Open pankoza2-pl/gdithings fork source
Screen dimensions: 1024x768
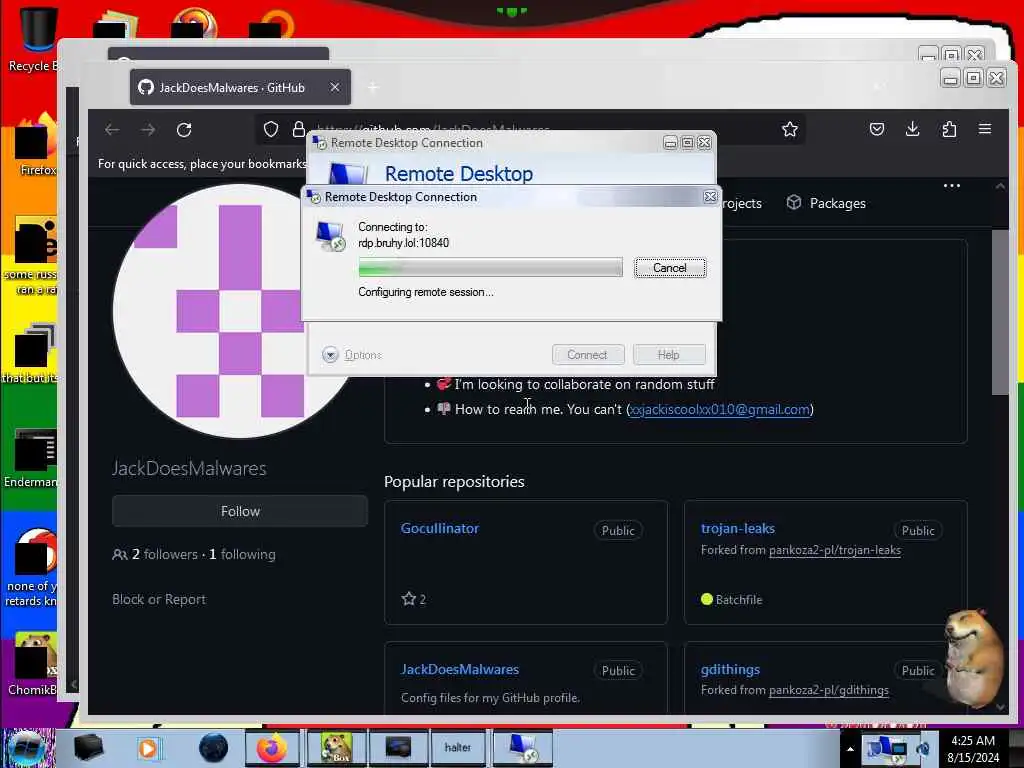coord(829,690)
